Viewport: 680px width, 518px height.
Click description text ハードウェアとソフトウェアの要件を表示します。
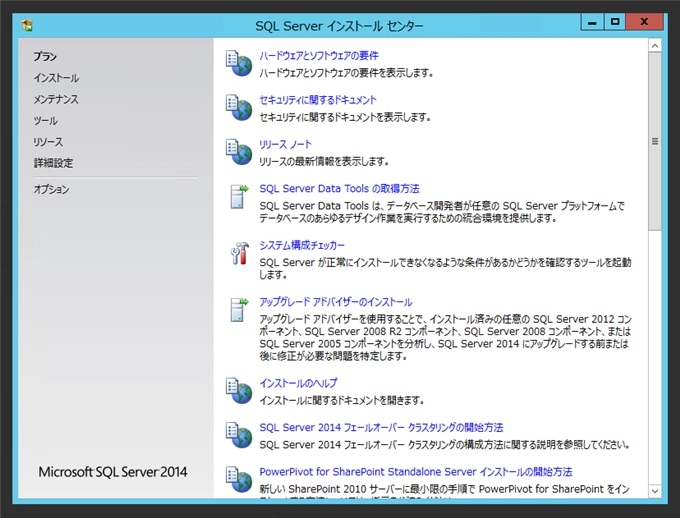pos(346,72)
